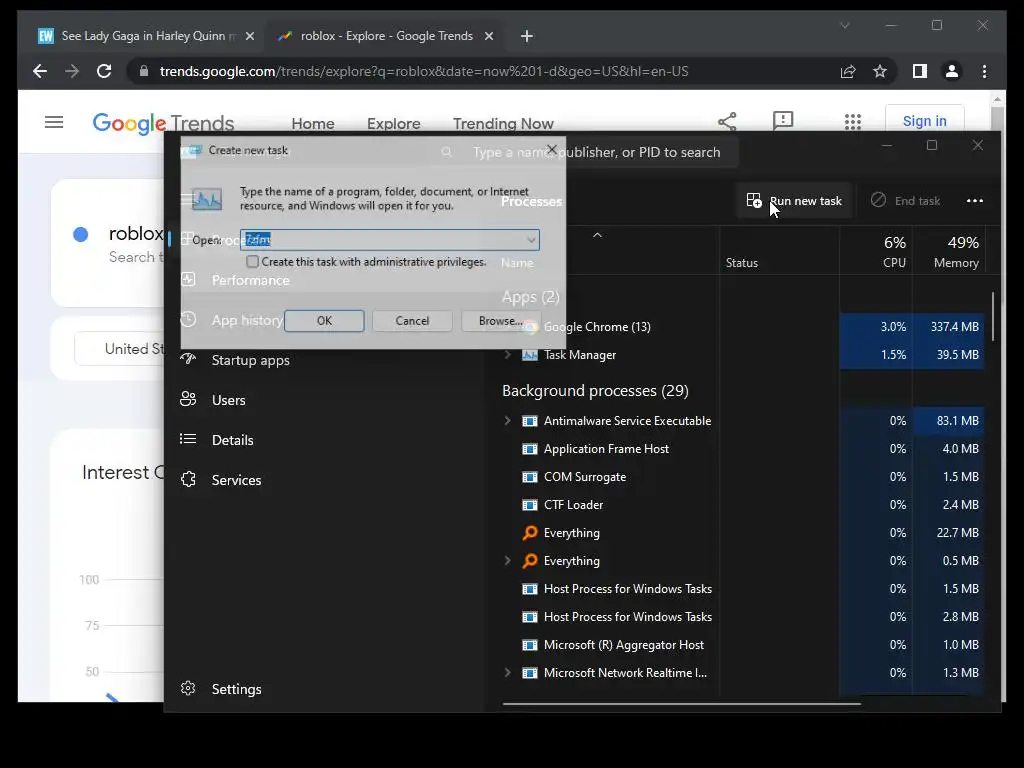Click Task Manager horizontal scrollbar
Screen dimensions: 1024x768
click(x=681, y=704)
